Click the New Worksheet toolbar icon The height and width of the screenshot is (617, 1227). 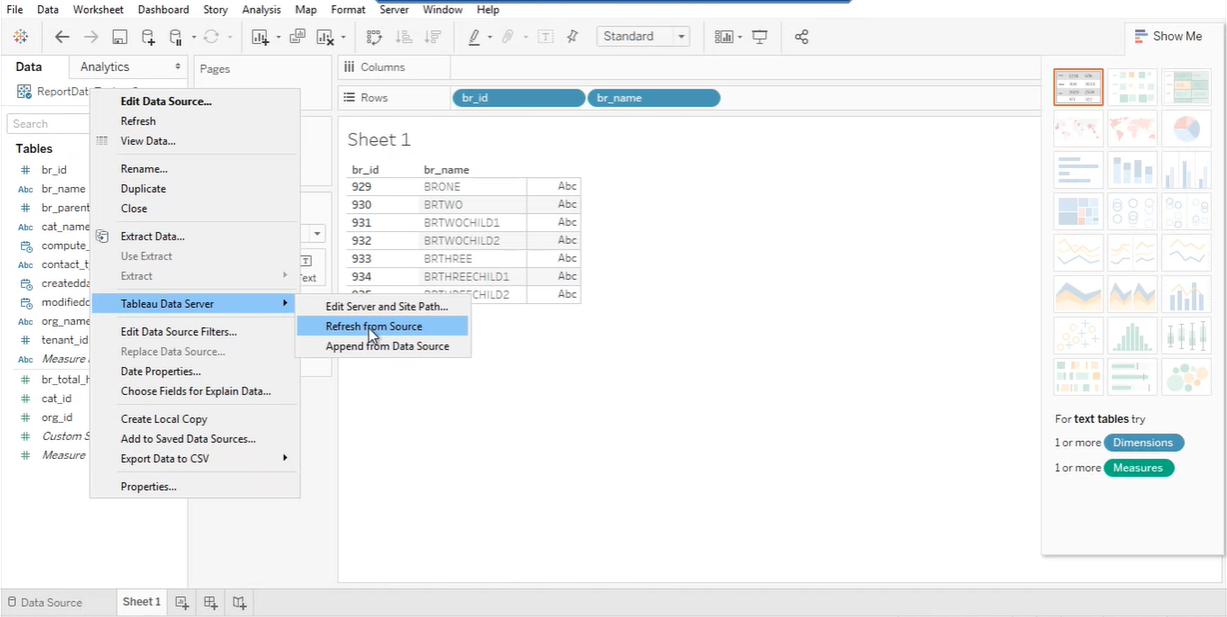coord(260,37)
